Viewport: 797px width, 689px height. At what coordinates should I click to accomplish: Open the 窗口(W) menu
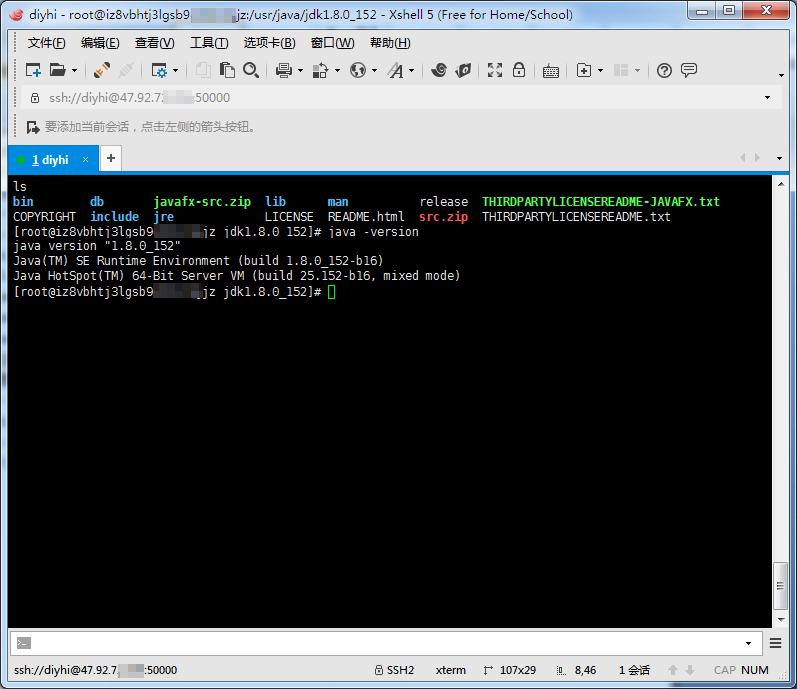click(332, 43)
